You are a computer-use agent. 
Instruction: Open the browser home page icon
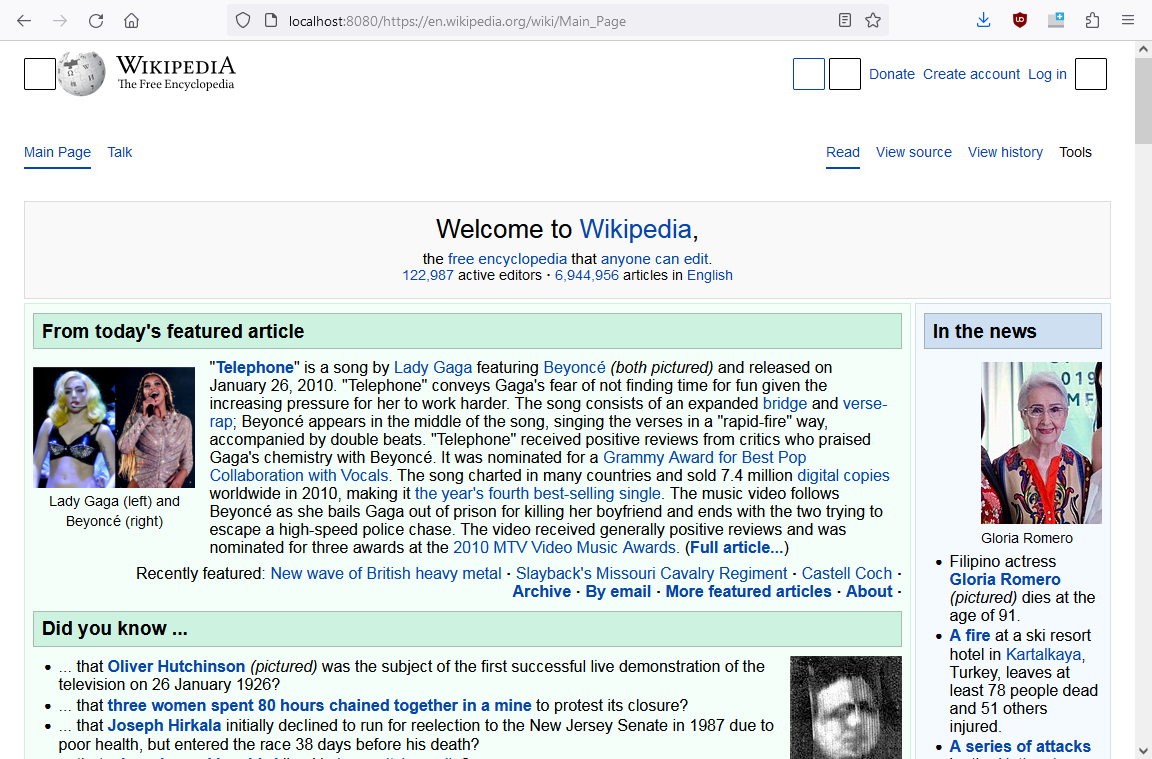[x=132, y=21]
